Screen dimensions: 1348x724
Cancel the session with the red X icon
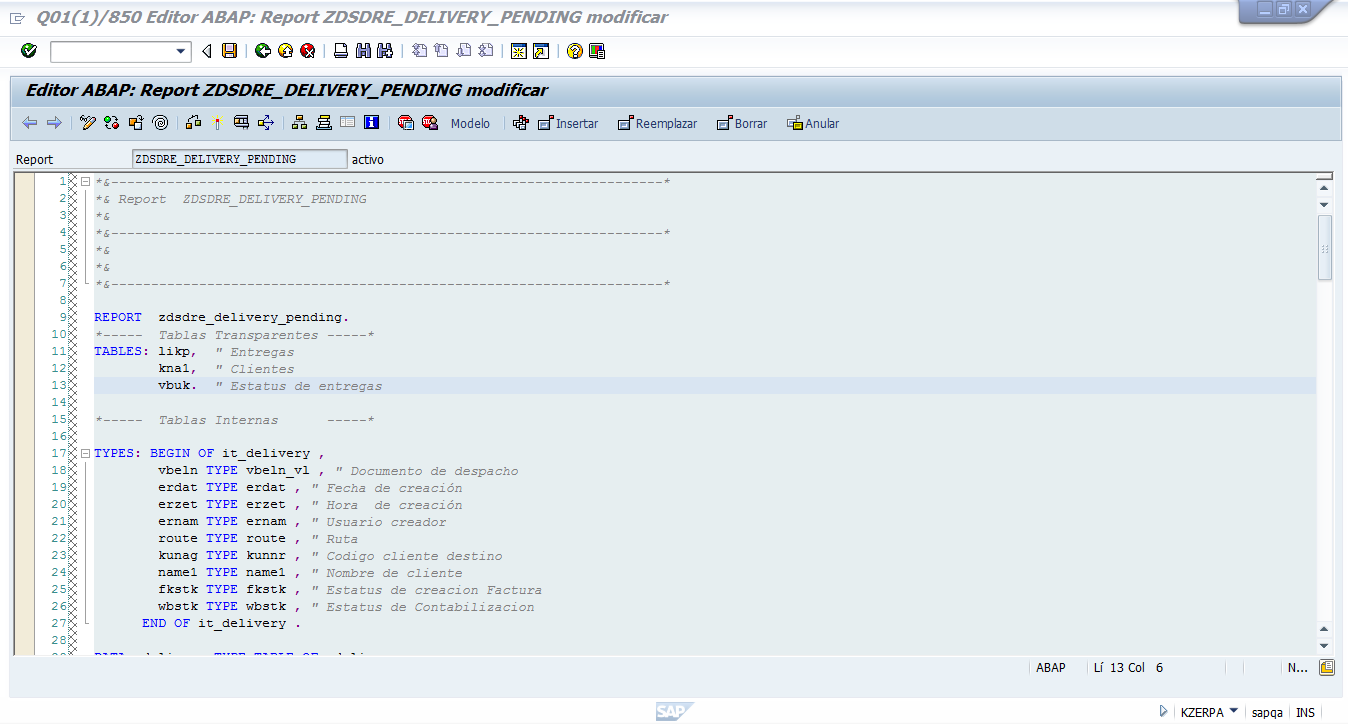(x=307, y=51)
